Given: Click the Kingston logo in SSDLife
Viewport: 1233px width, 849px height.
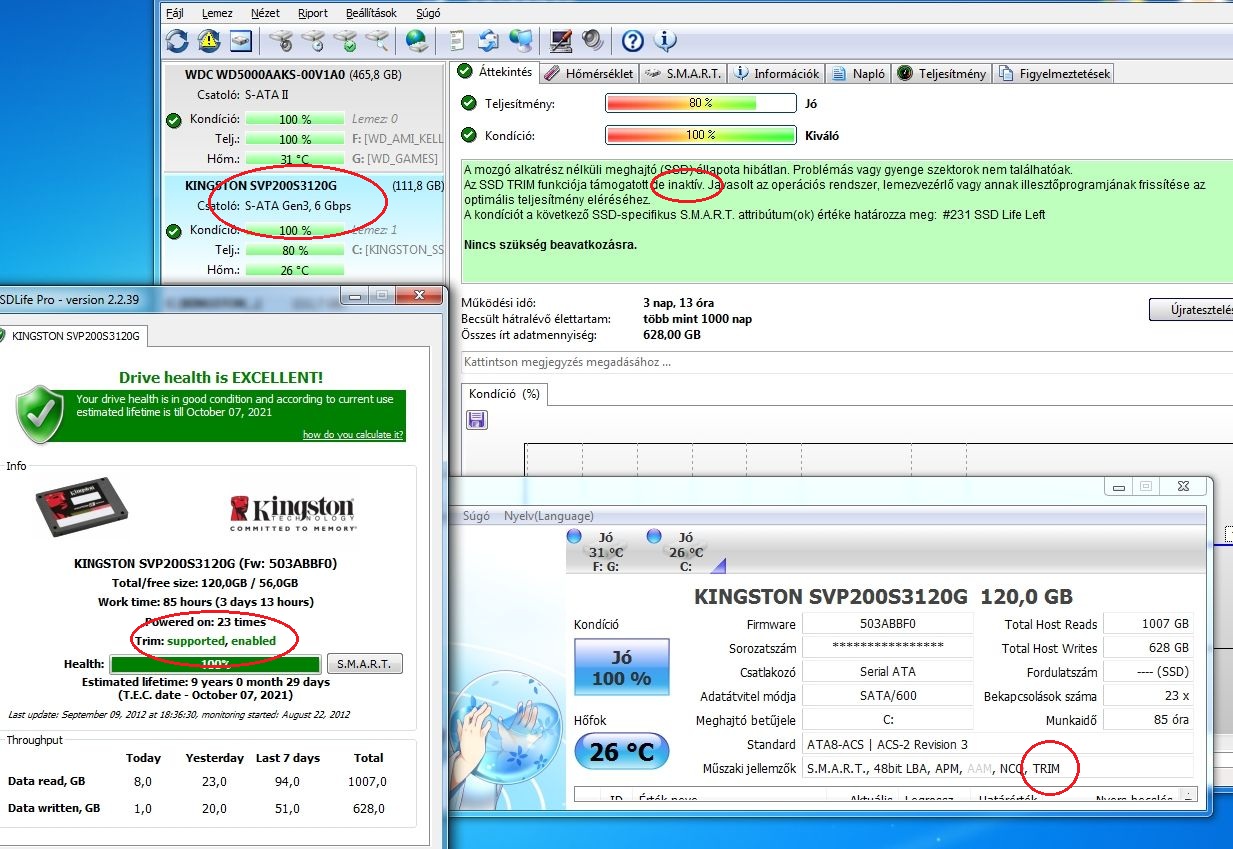Looking at the screenshot, I should pyautogui.click(x=291, y=511).
